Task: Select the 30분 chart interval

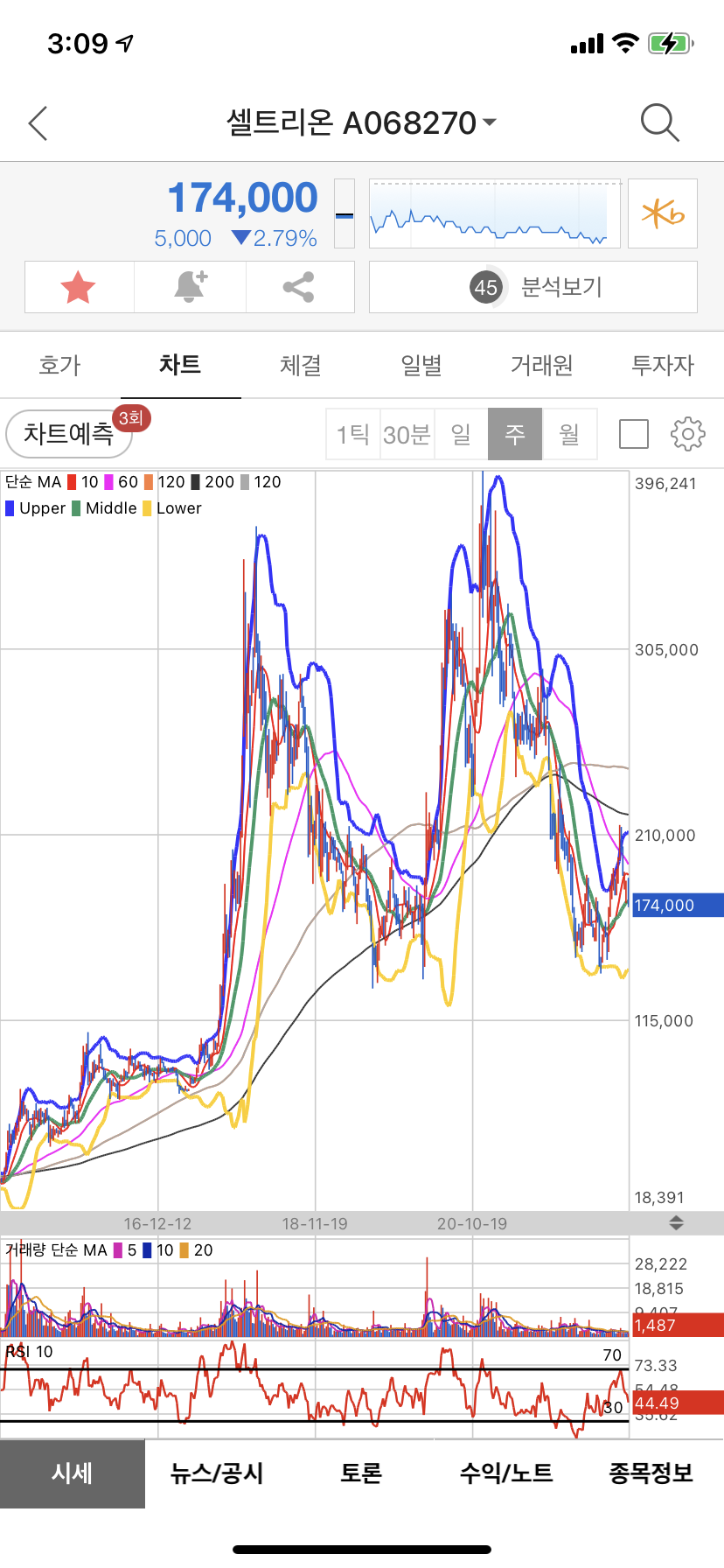Action: [407, 433]
